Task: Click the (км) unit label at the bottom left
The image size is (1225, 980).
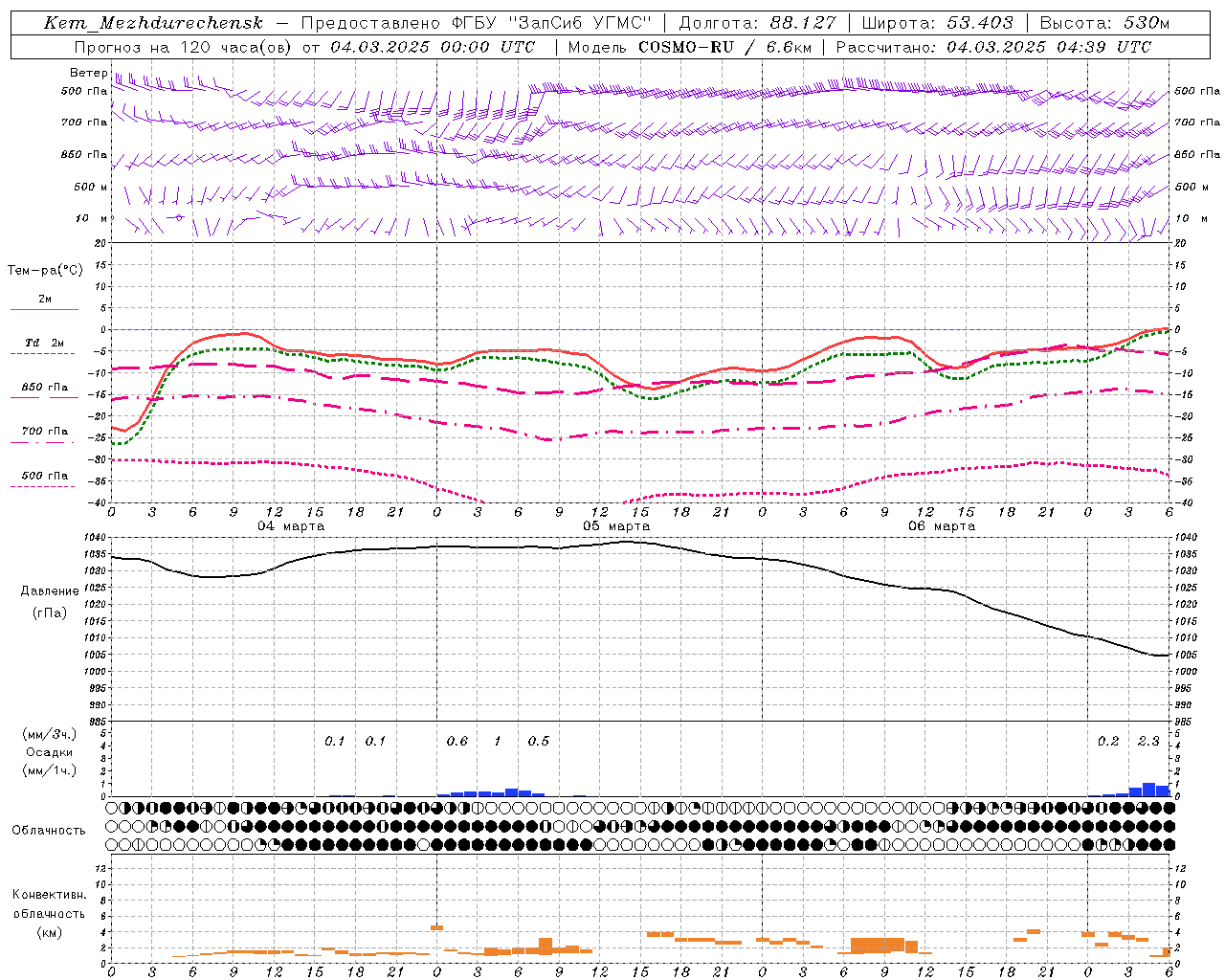Action: (49, 931)
